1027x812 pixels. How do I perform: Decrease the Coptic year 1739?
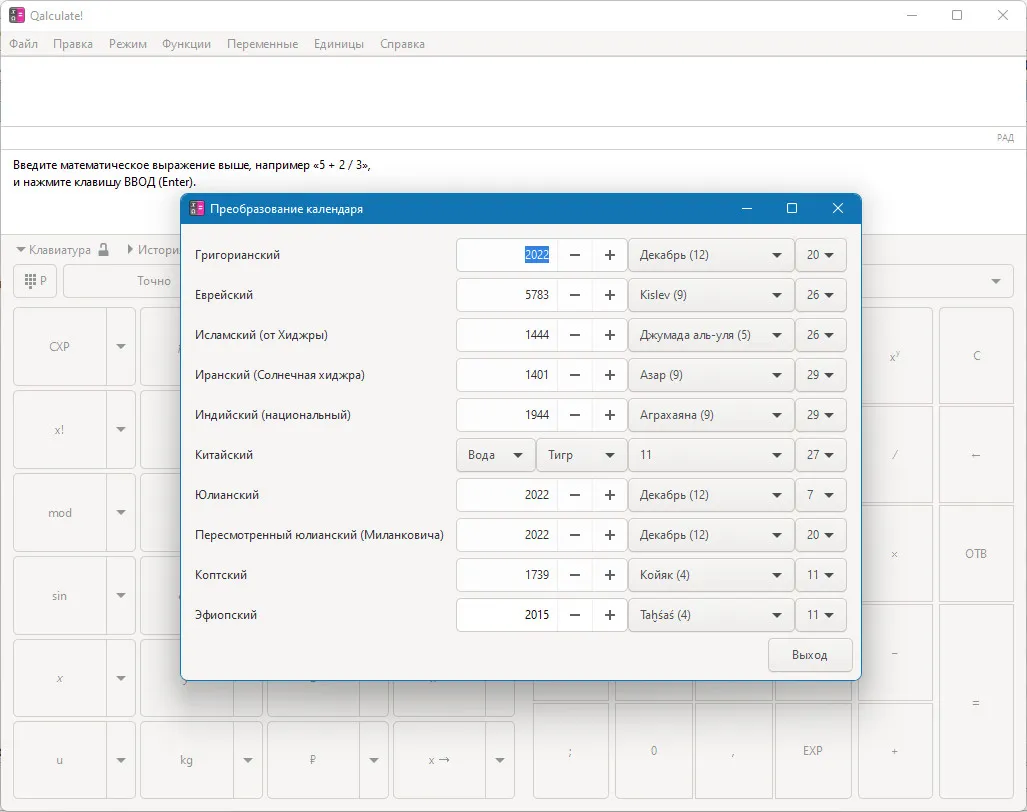pos(574,574)
